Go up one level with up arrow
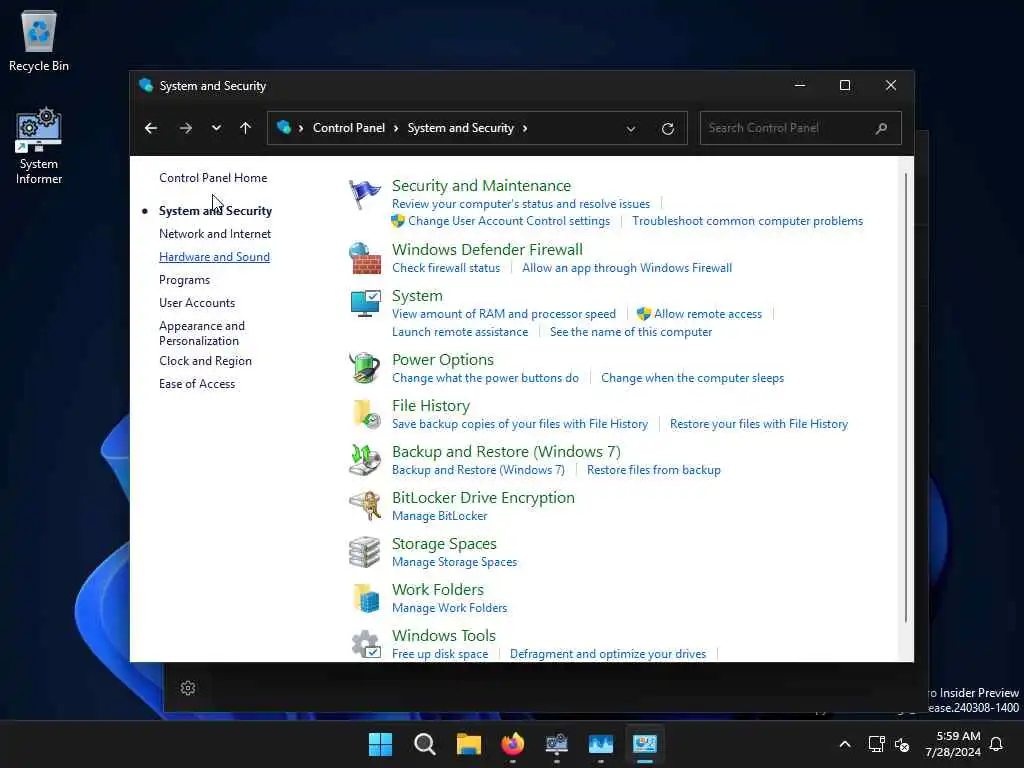The image size is (1024, 768). point(246,128)
